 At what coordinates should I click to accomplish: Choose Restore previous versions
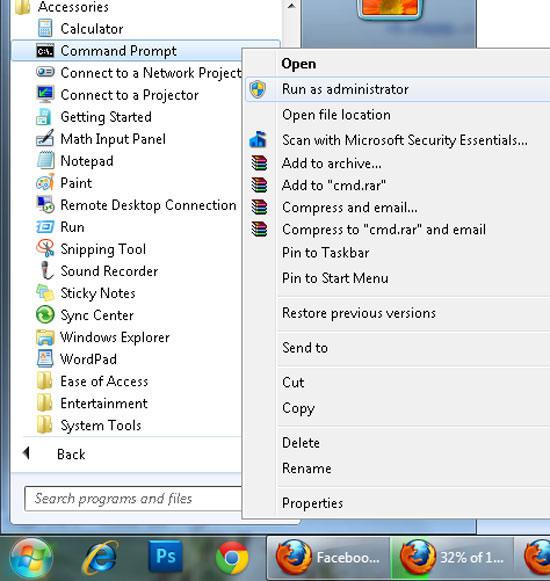coord(397,313)
